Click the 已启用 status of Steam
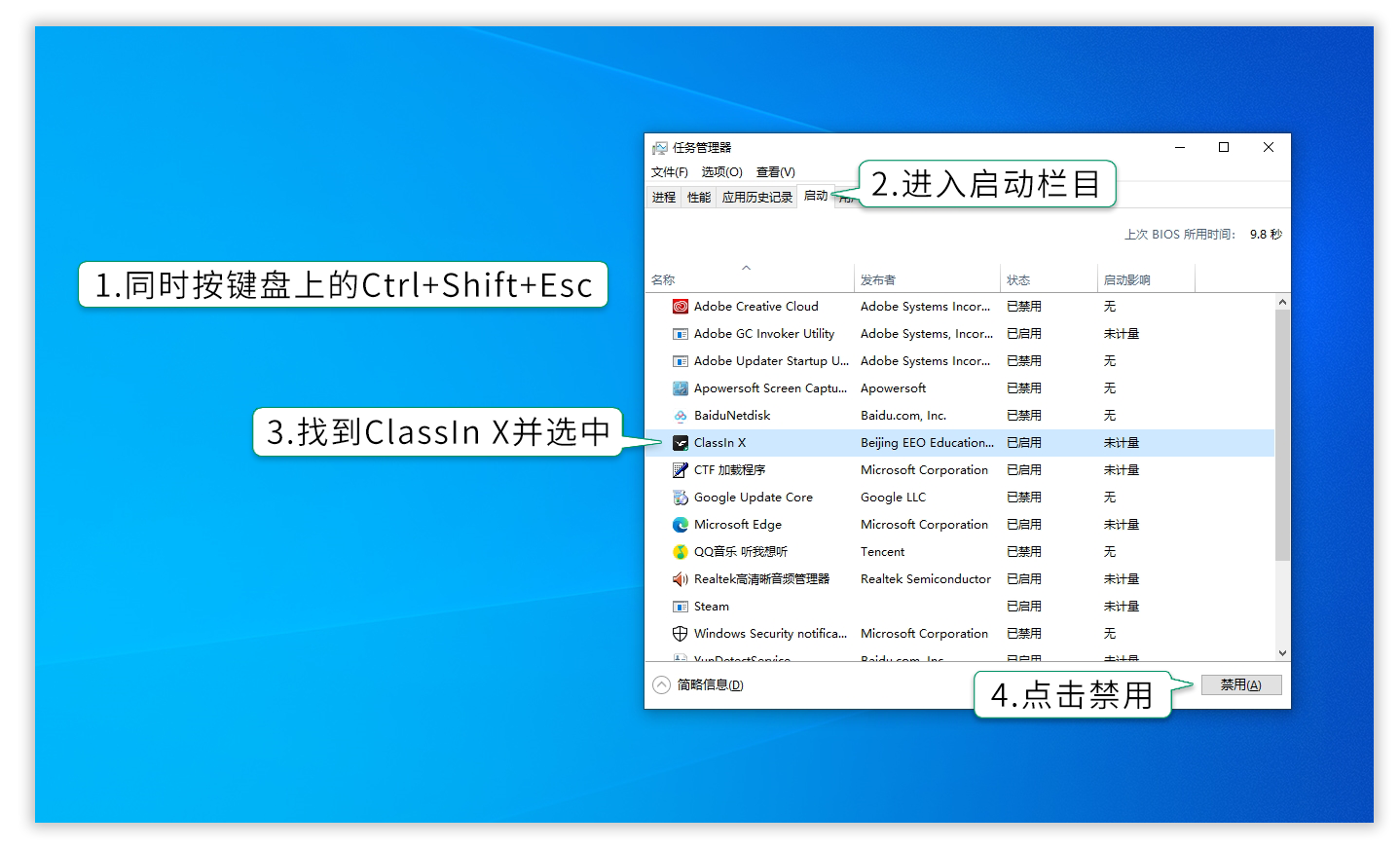Image resolution: width=1400 pixels, height=849 pixels. pos(1024,607)
